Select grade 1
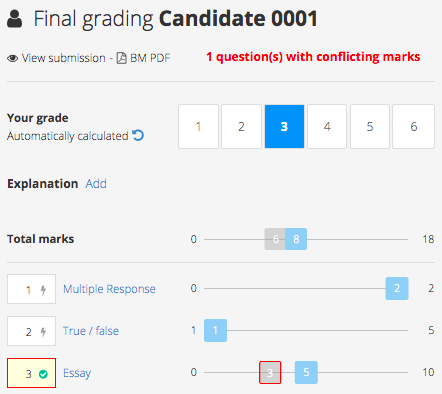 (198, 126)
